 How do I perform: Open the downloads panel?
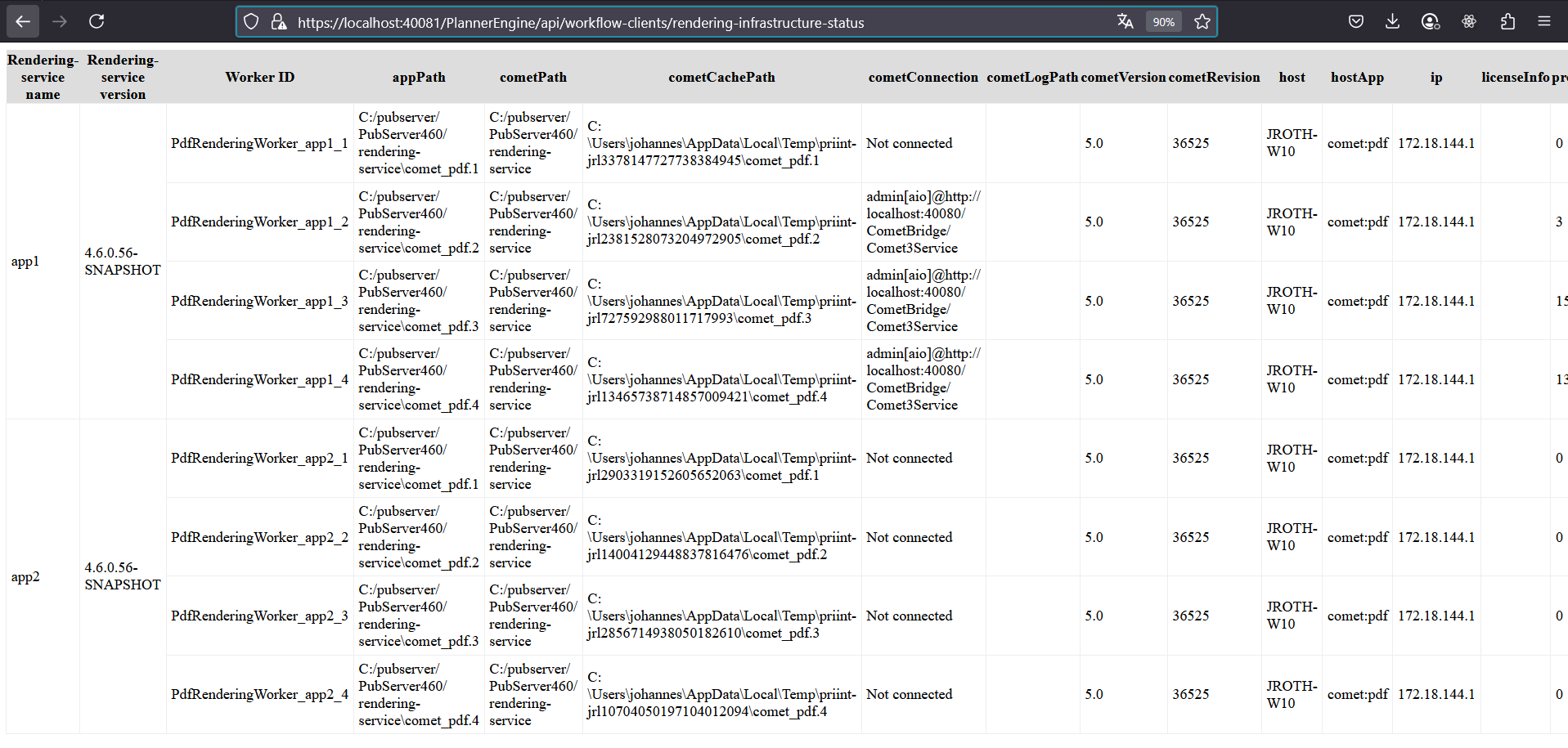tap(1392, 22)
